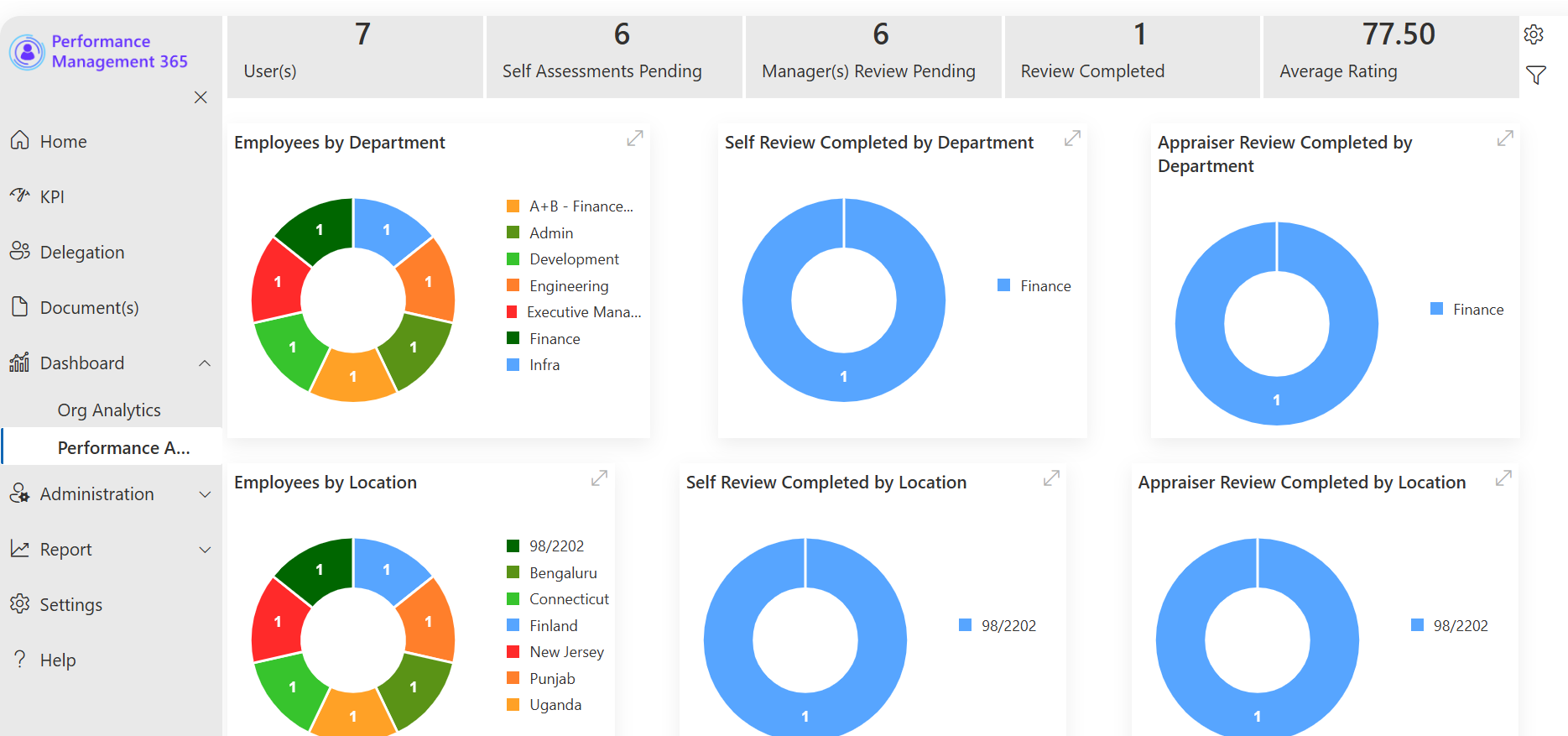Open the settings gear icon at top right
Image resolution: width=1568 pixels, height=736 pixels.
coord(1534,34)
